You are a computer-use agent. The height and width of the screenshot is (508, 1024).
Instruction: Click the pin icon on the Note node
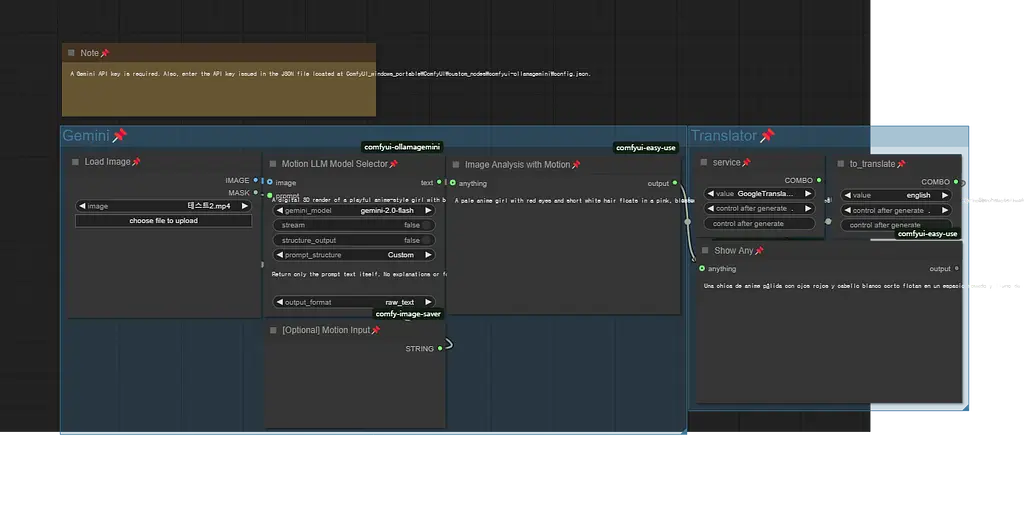pos(105,53)
